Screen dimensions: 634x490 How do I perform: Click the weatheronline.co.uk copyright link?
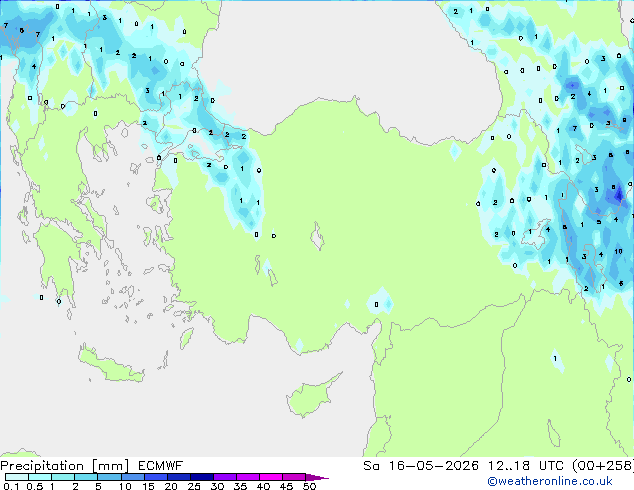tap(550, 481)
